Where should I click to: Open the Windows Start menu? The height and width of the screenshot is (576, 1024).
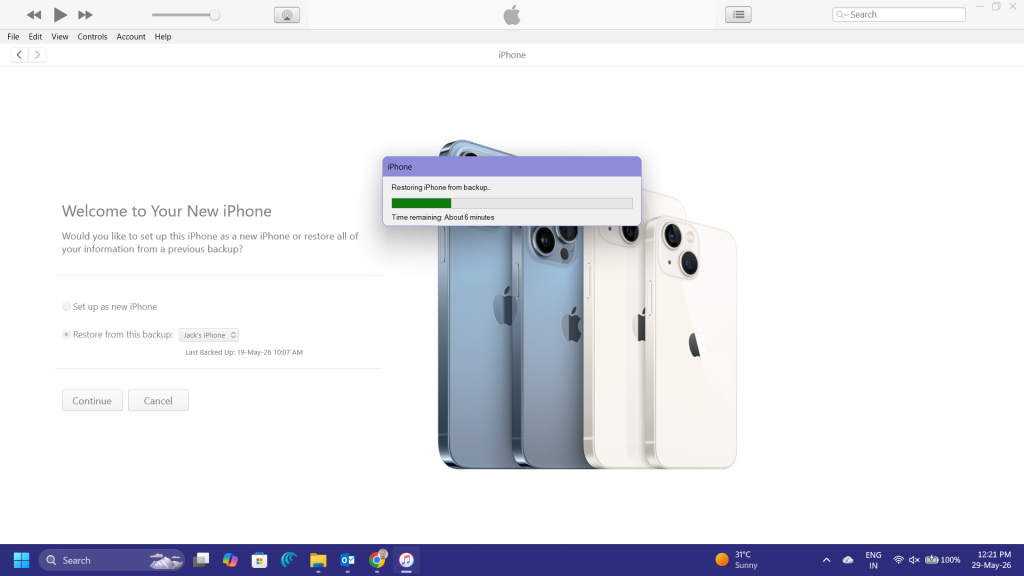point(22,560)
